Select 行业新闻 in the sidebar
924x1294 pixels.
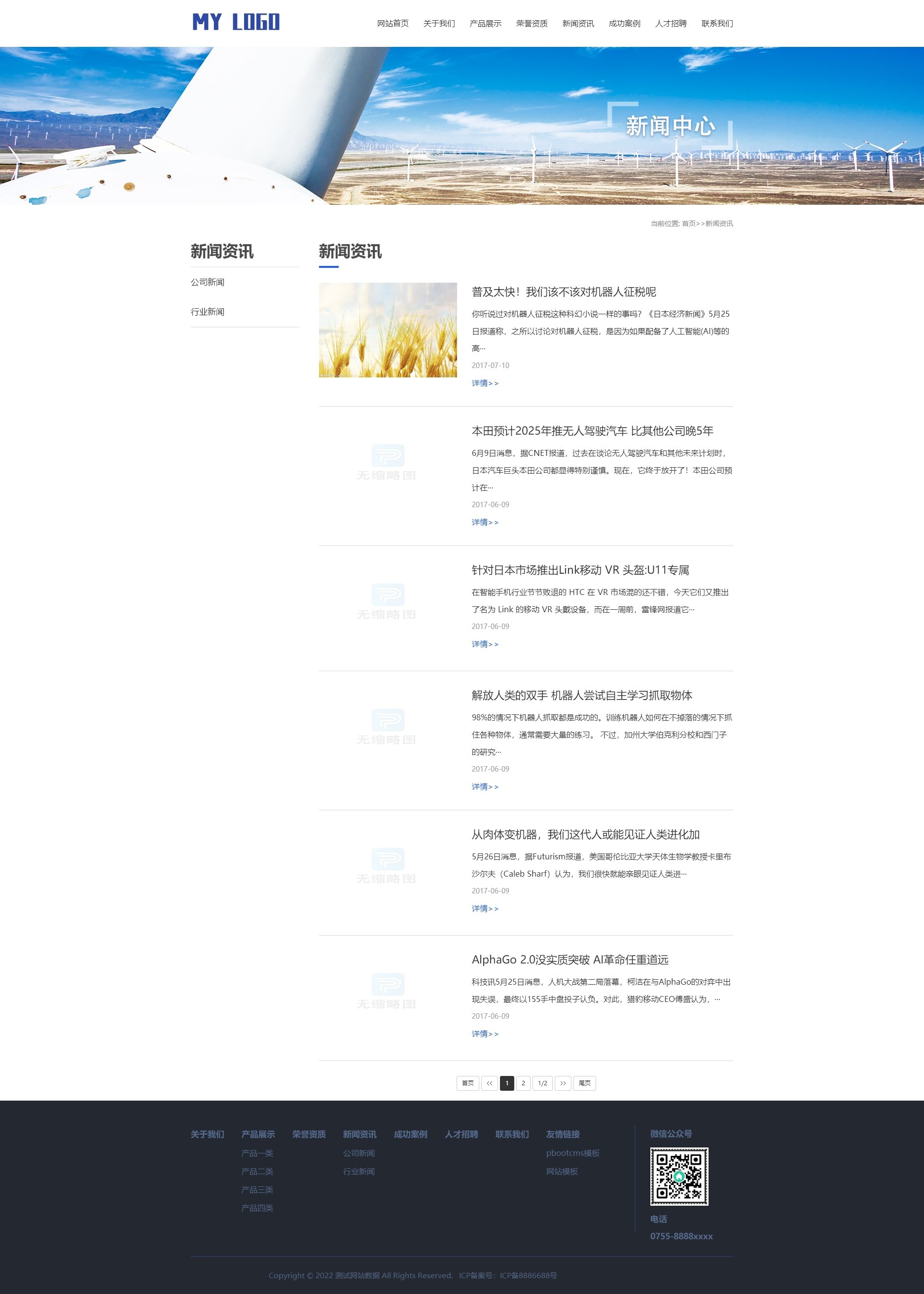208,311
